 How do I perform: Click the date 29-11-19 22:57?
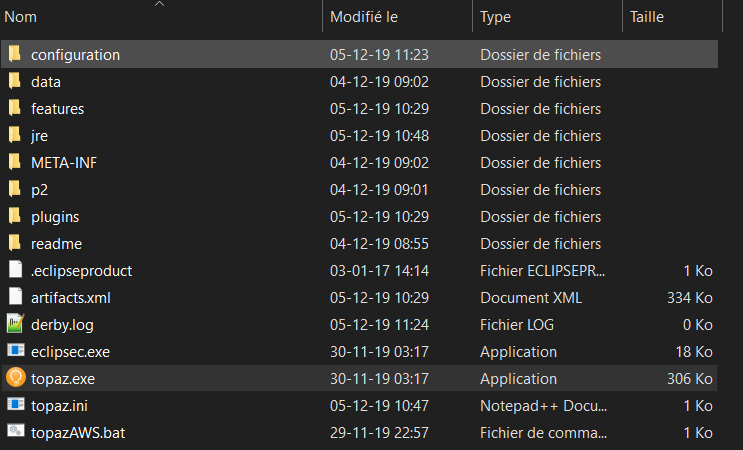tap(380, 433)
